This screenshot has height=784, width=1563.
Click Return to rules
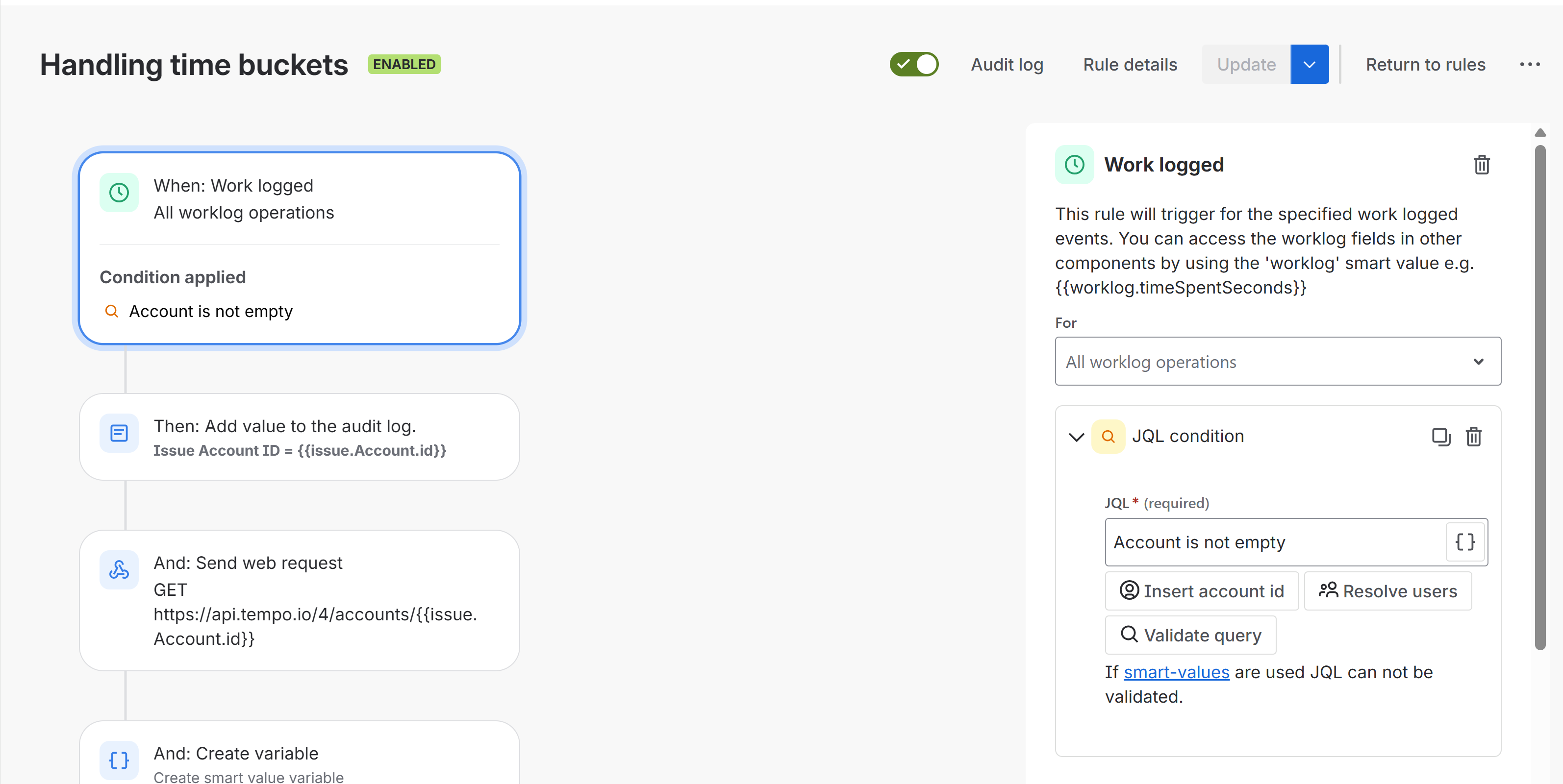pos(1425,64)
